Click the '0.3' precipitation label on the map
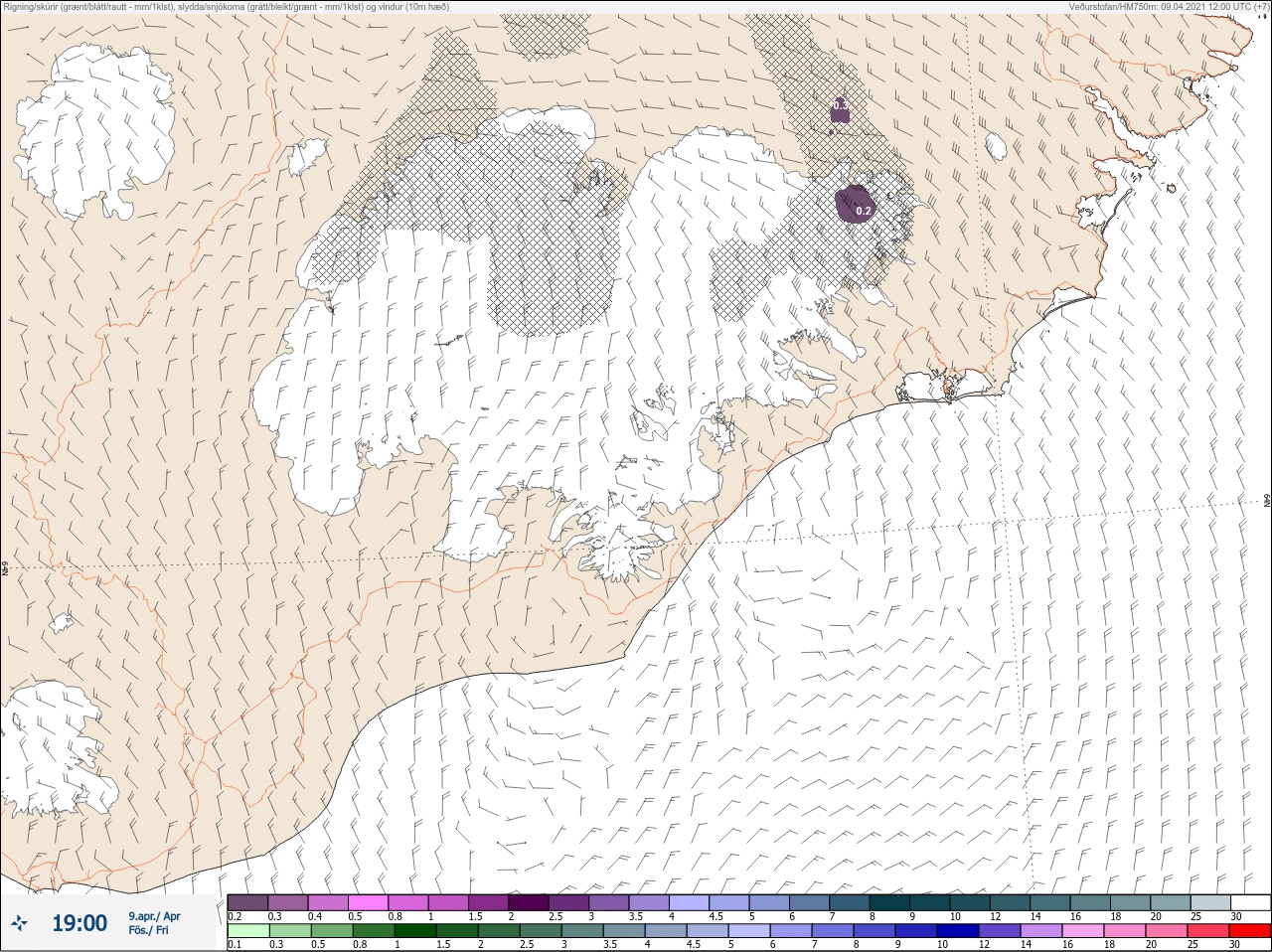Image resolution: width=1272 pixels, height=952 pixels. pyautogui.click(x=841, y=105)
